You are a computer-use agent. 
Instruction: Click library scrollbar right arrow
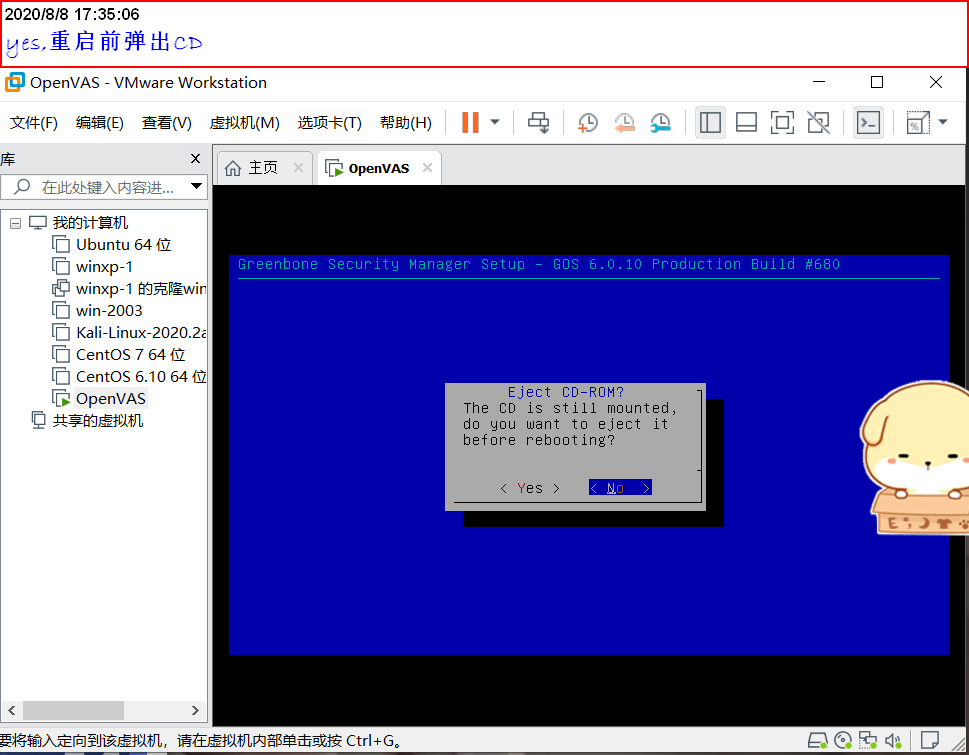click(195, 710)
